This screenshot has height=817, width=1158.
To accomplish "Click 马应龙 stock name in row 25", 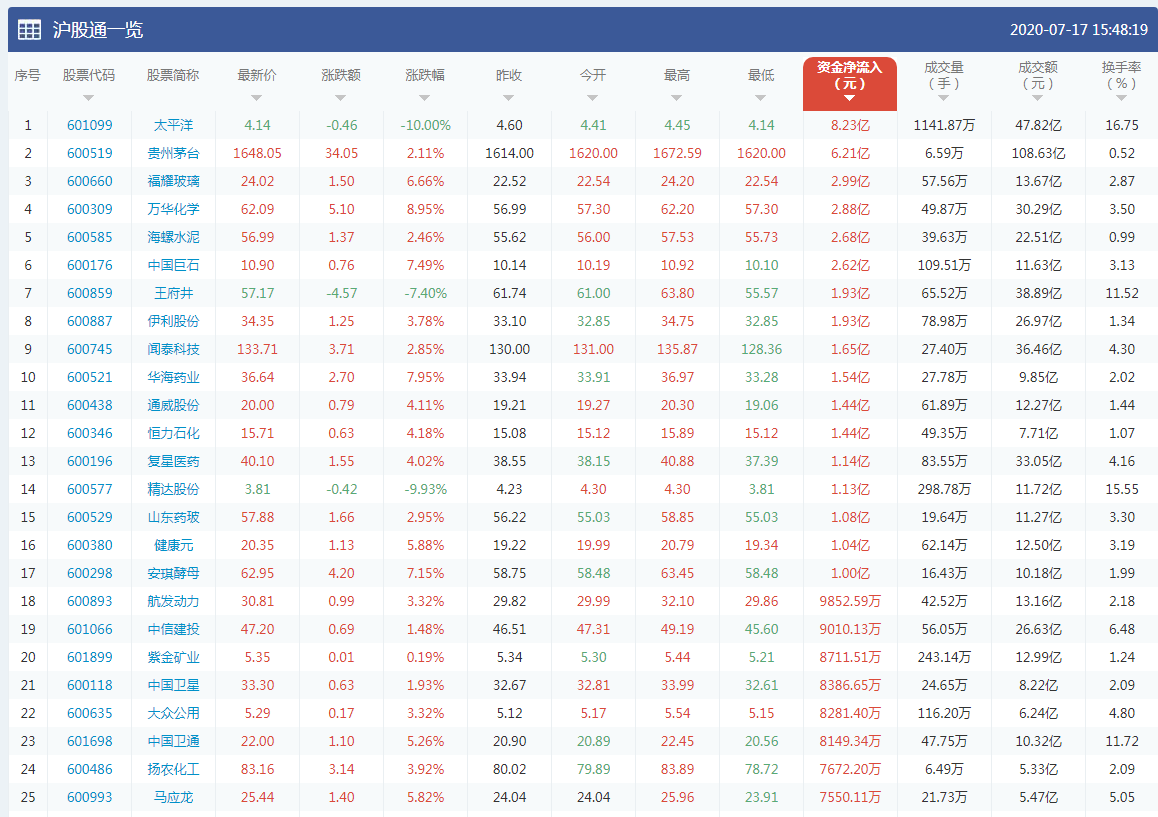I will (x=173, y=797).
